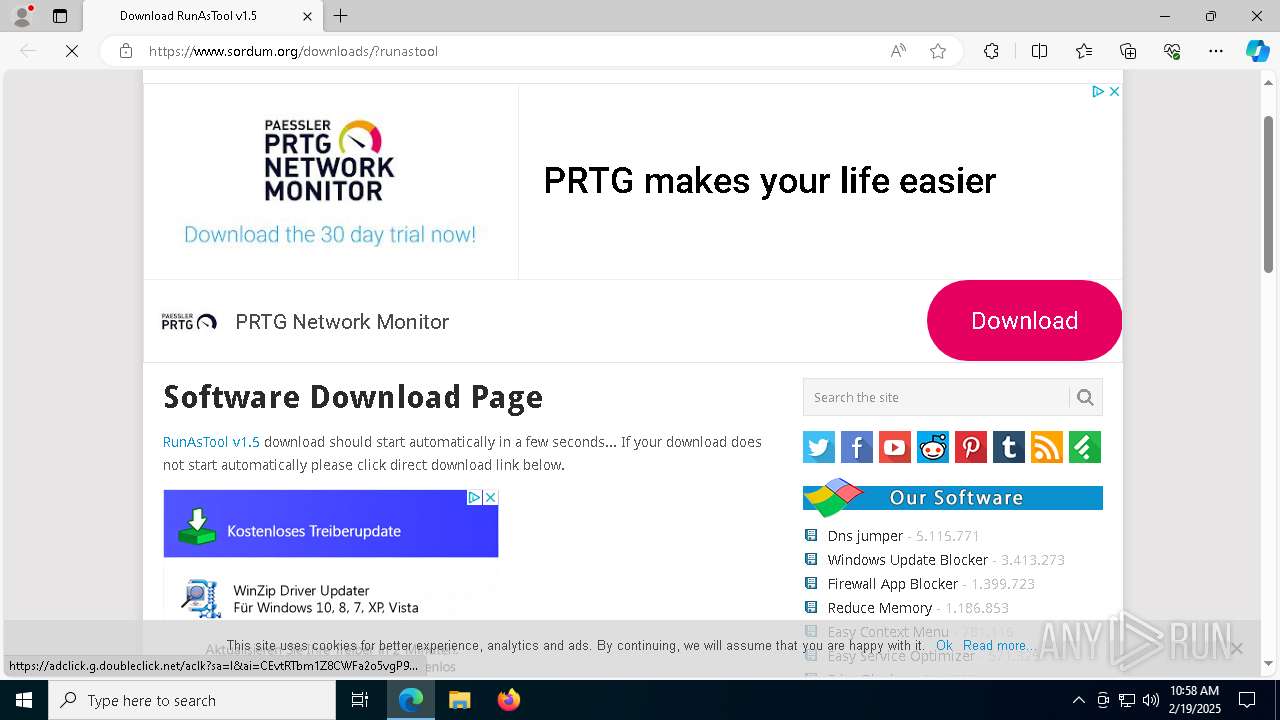Open Windows Update Blocker link
Viewport: 1280px width, 720px height.
click(907, 560)
